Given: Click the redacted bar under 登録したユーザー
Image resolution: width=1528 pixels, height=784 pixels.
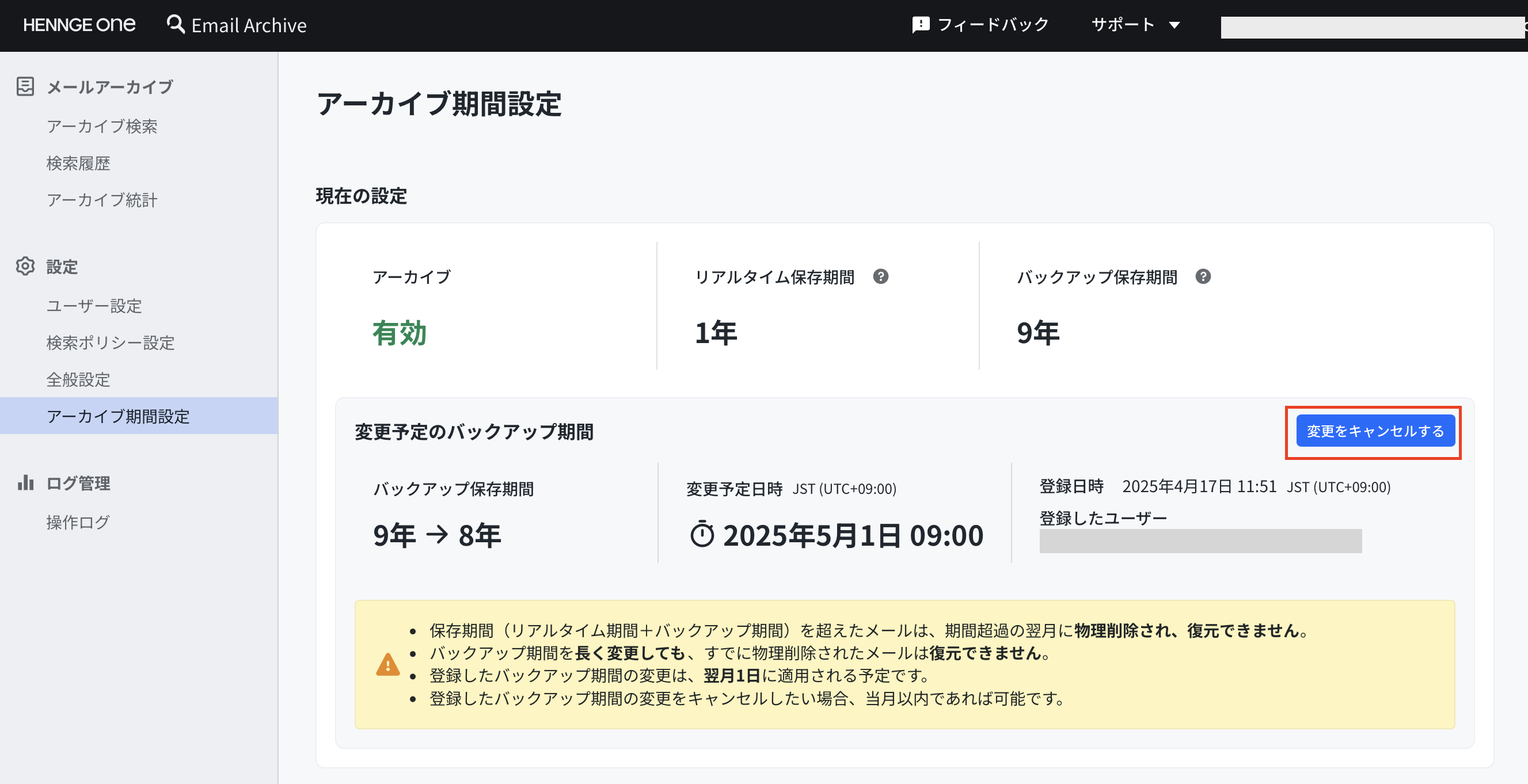Looking at the screenshot, I should point(1200,541).
